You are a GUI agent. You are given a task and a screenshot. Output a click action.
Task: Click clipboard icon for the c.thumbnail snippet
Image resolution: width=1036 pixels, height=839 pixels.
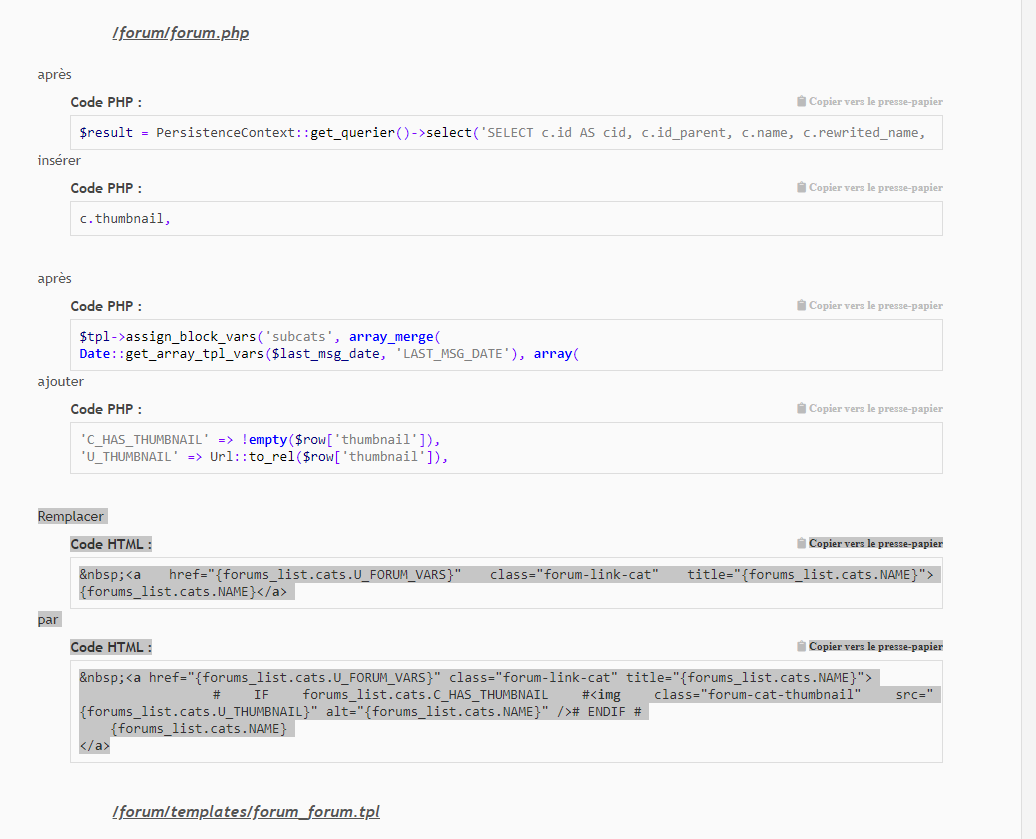[x=802, y=188]
